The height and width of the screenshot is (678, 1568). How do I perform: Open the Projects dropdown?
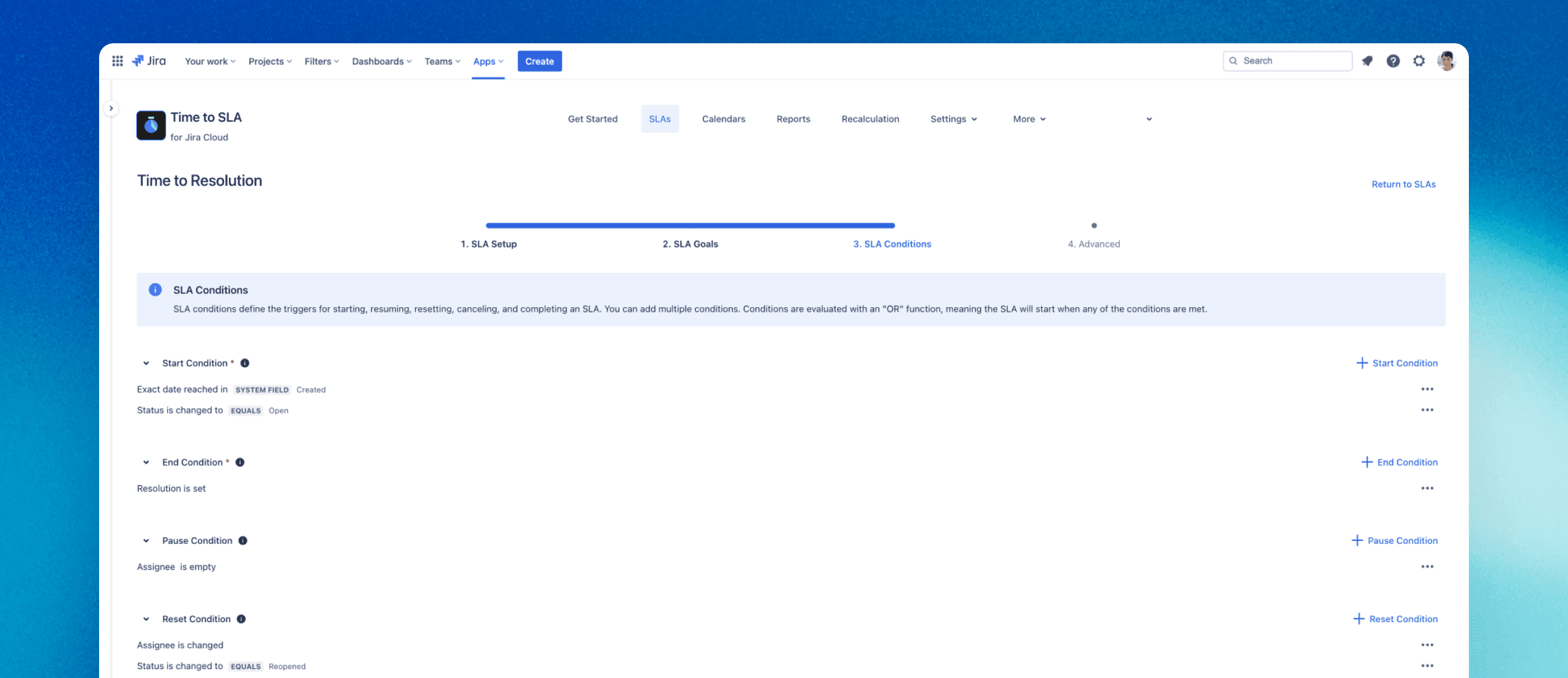270,61
